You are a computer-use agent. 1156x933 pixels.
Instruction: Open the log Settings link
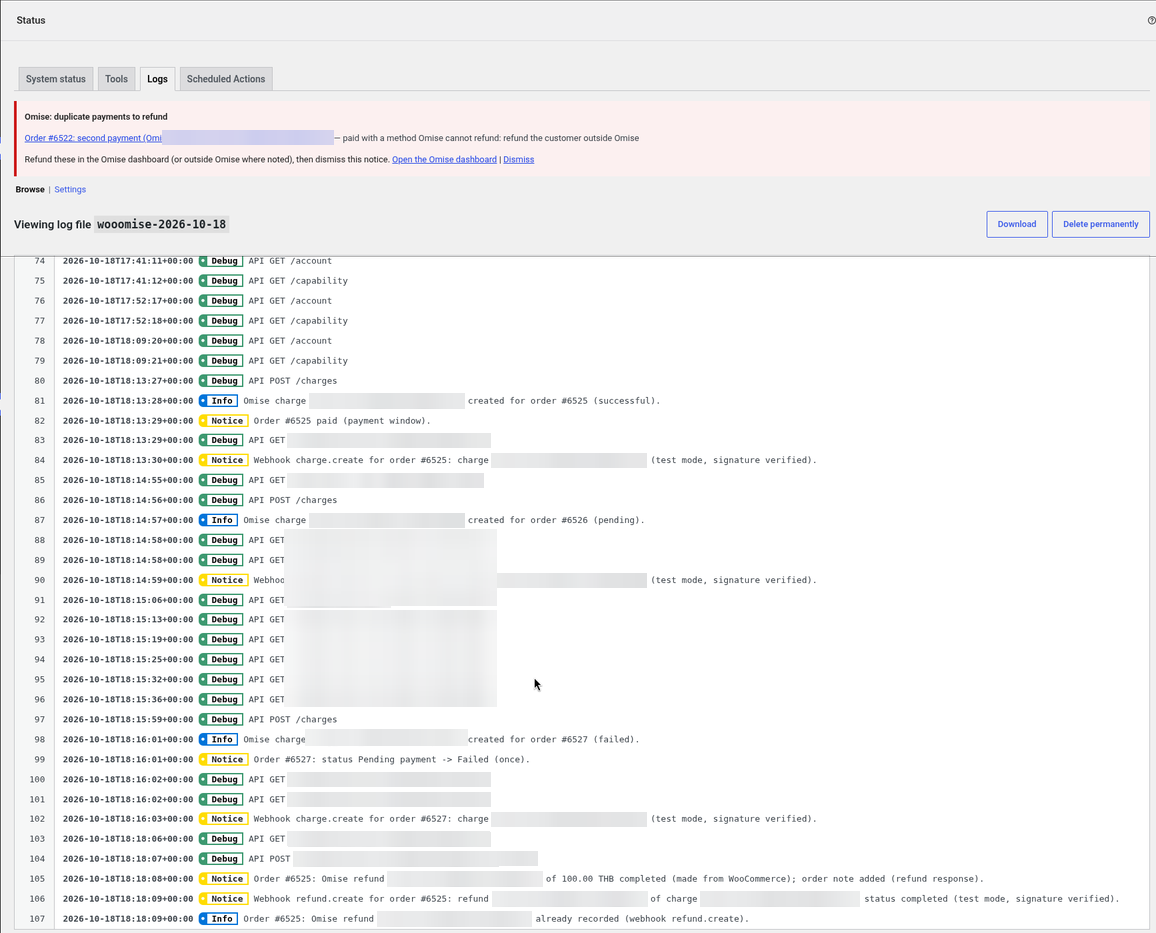(x=70, y=189)
